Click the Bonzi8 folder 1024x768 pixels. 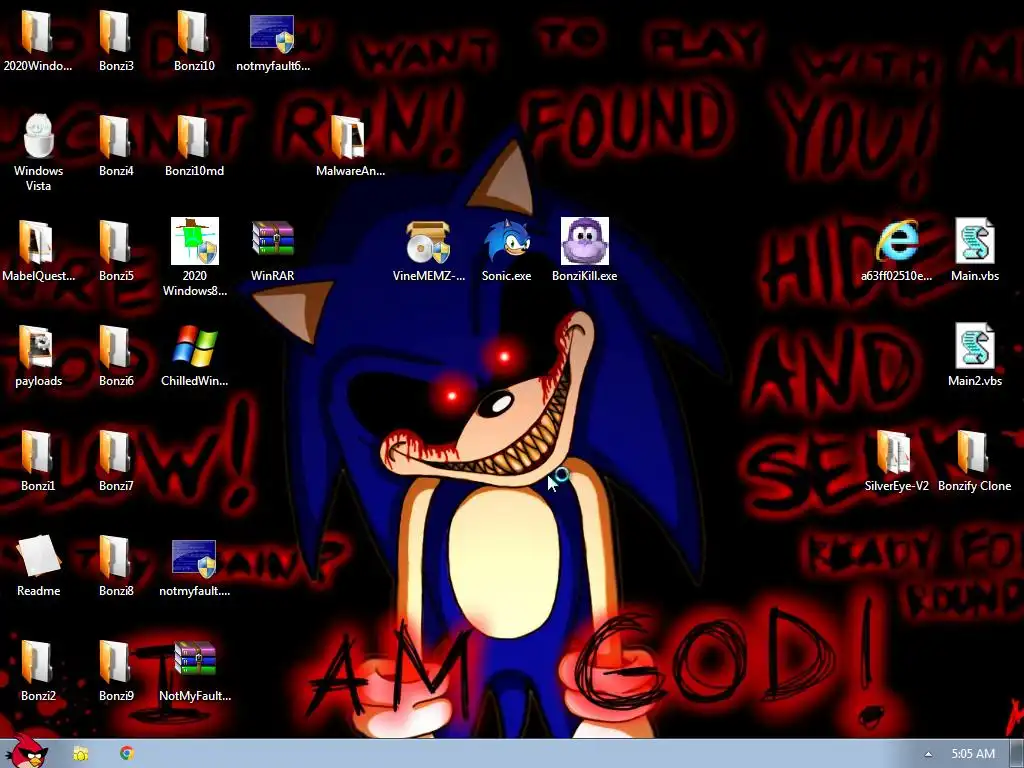click(116, 557)
